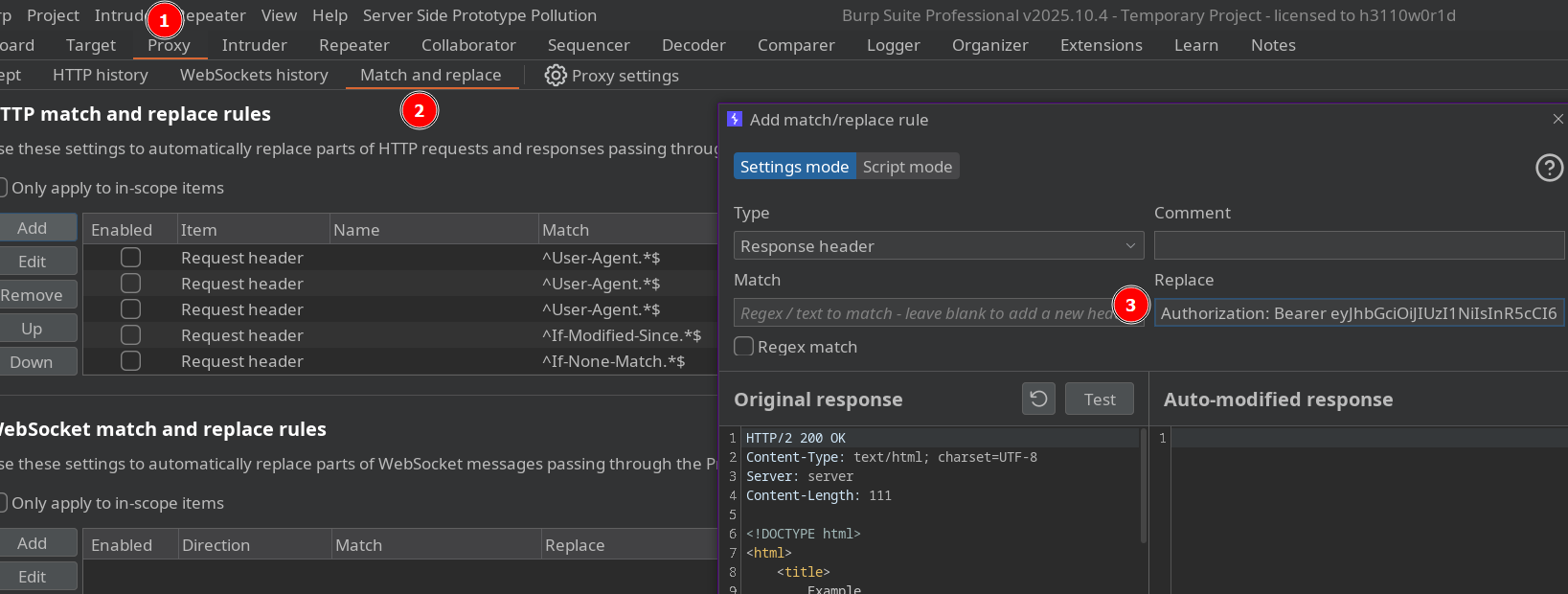Open the WebSockets history tab
The width and height of the screenshot is (1568, 594).
254,75
